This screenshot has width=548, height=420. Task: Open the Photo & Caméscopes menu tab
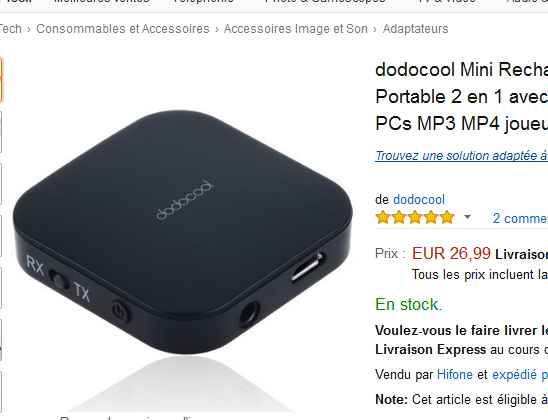tap(325, 2)
